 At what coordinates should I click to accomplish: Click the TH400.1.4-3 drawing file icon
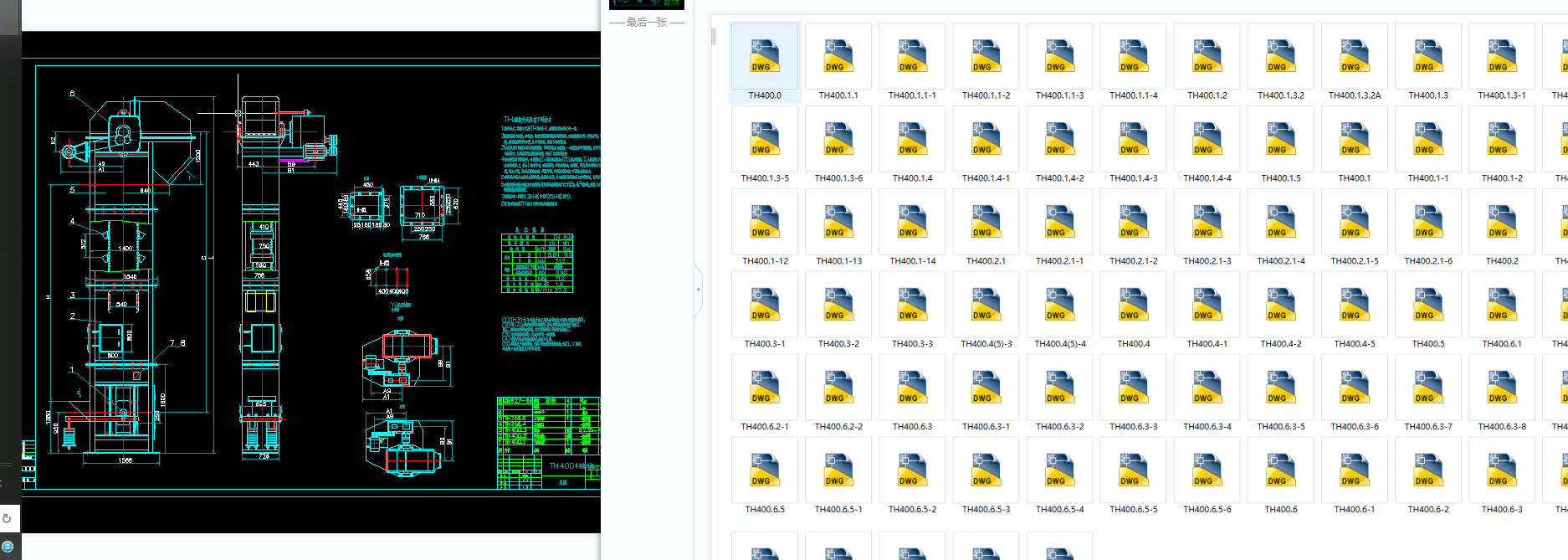pyautogui.click(x=1133, y=138)
